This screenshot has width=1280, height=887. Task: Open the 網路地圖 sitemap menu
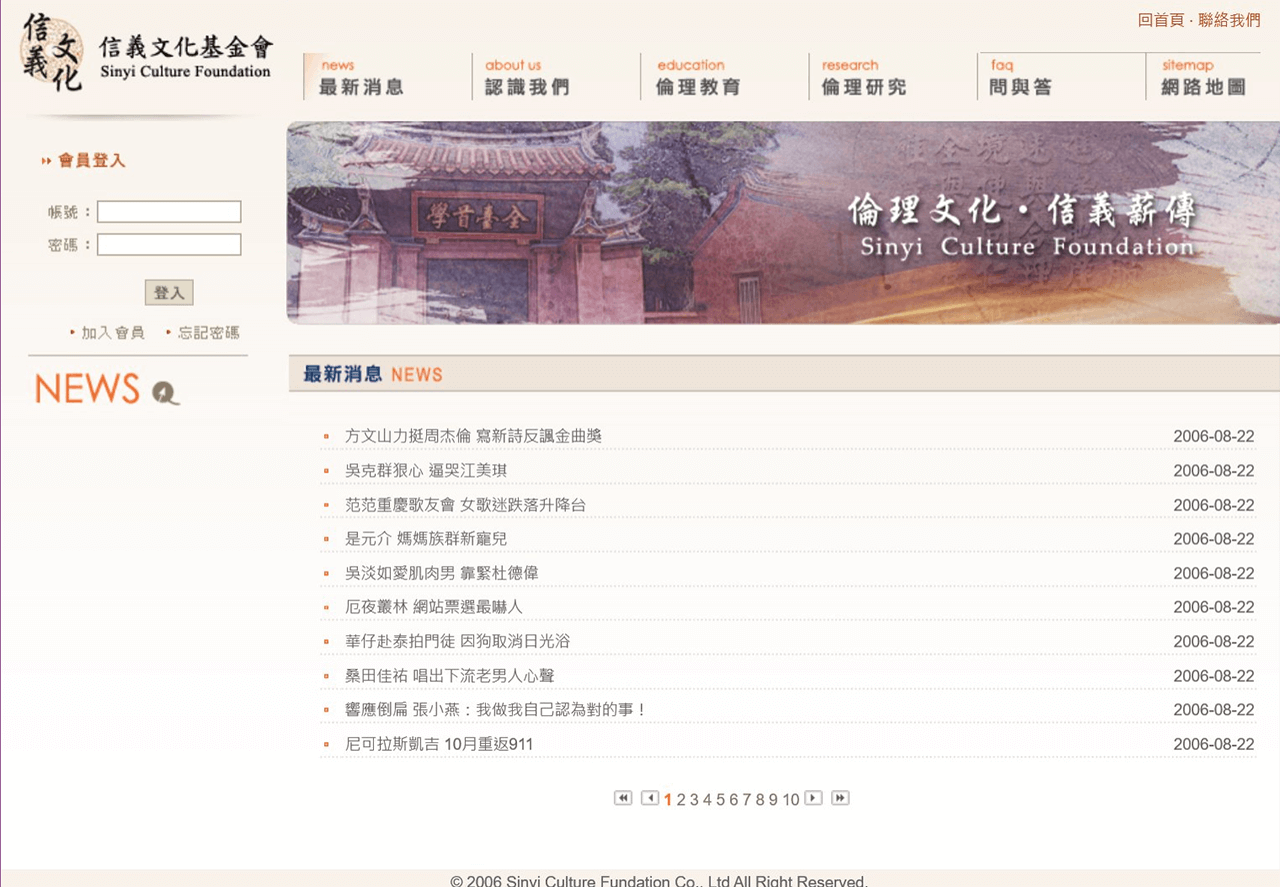click(1203, 77)
